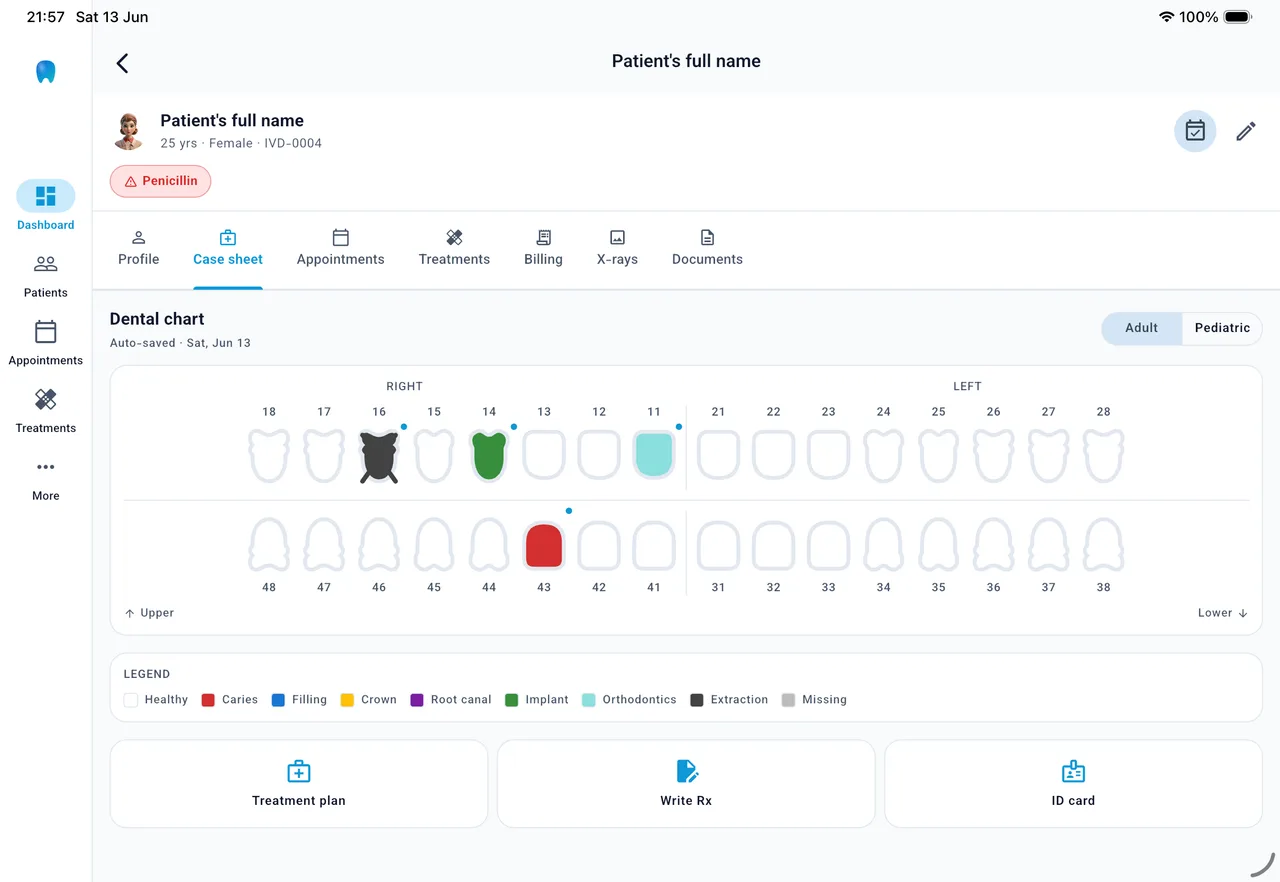Select the red caries tooth 43

pos(544,546)
